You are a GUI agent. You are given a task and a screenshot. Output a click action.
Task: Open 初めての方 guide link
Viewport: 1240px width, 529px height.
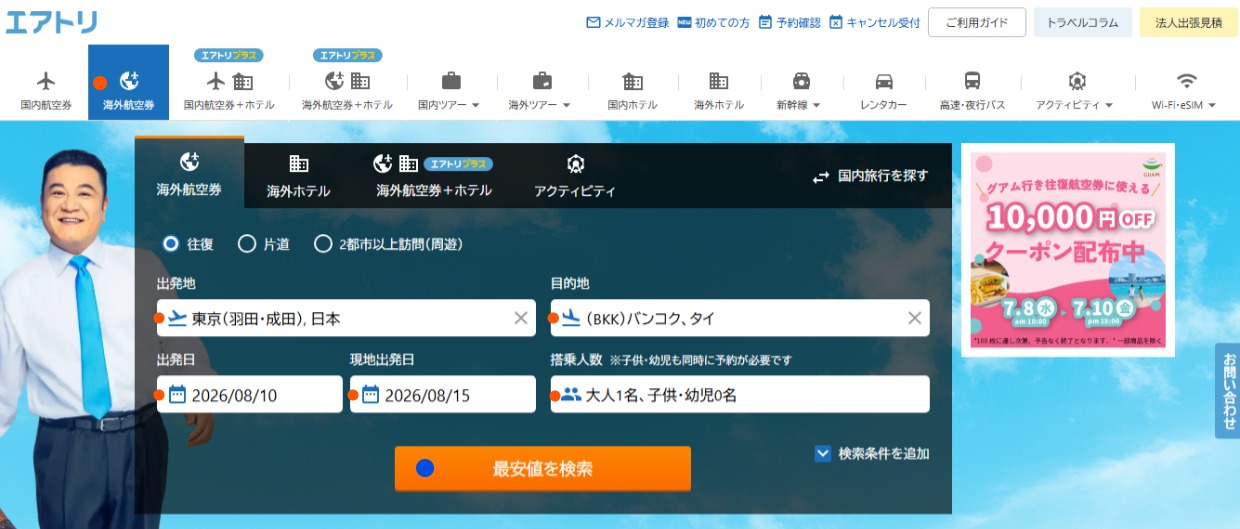coord(713,22)
